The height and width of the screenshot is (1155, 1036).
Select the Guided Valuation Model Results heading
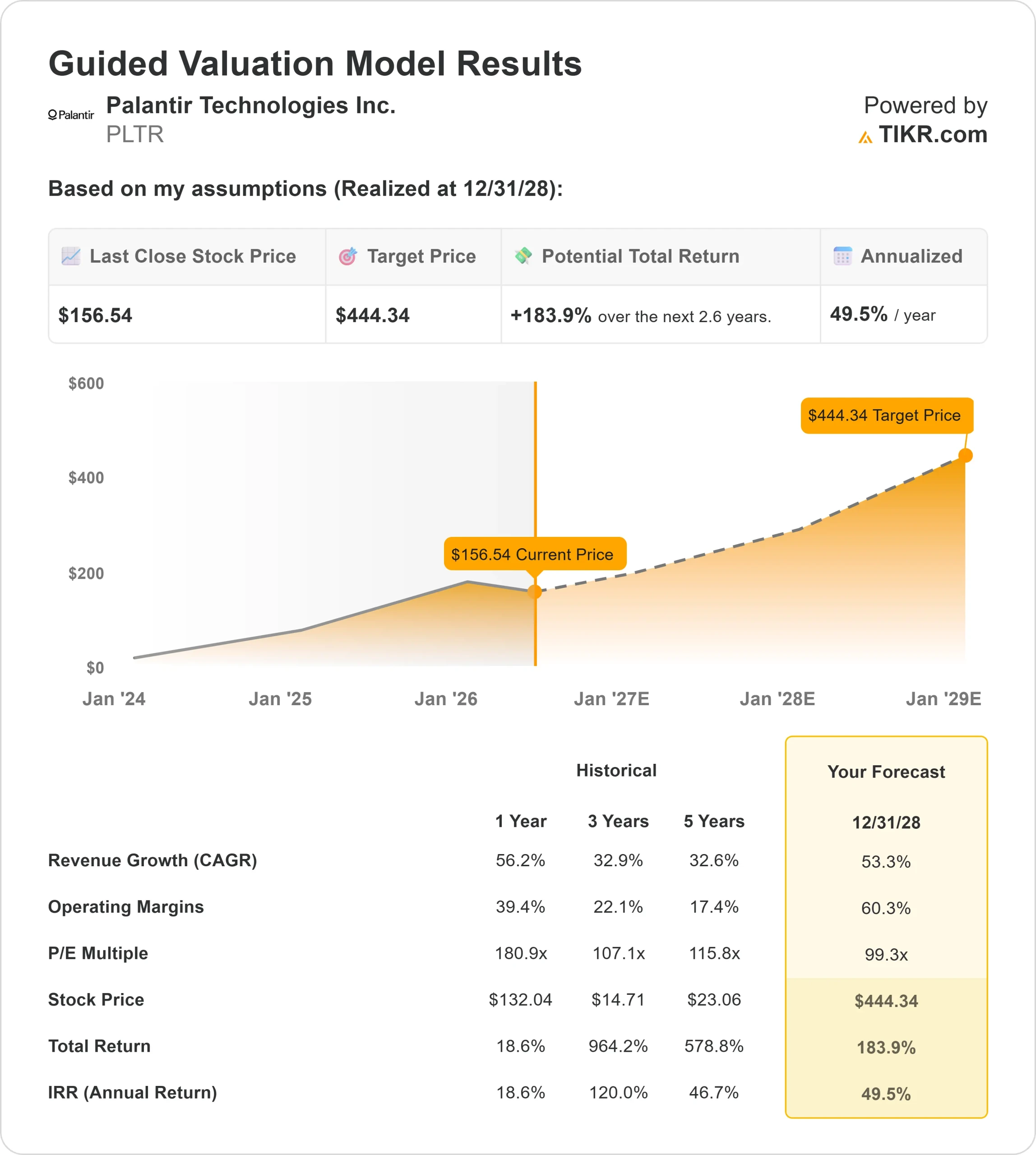[x=315, y=63]
